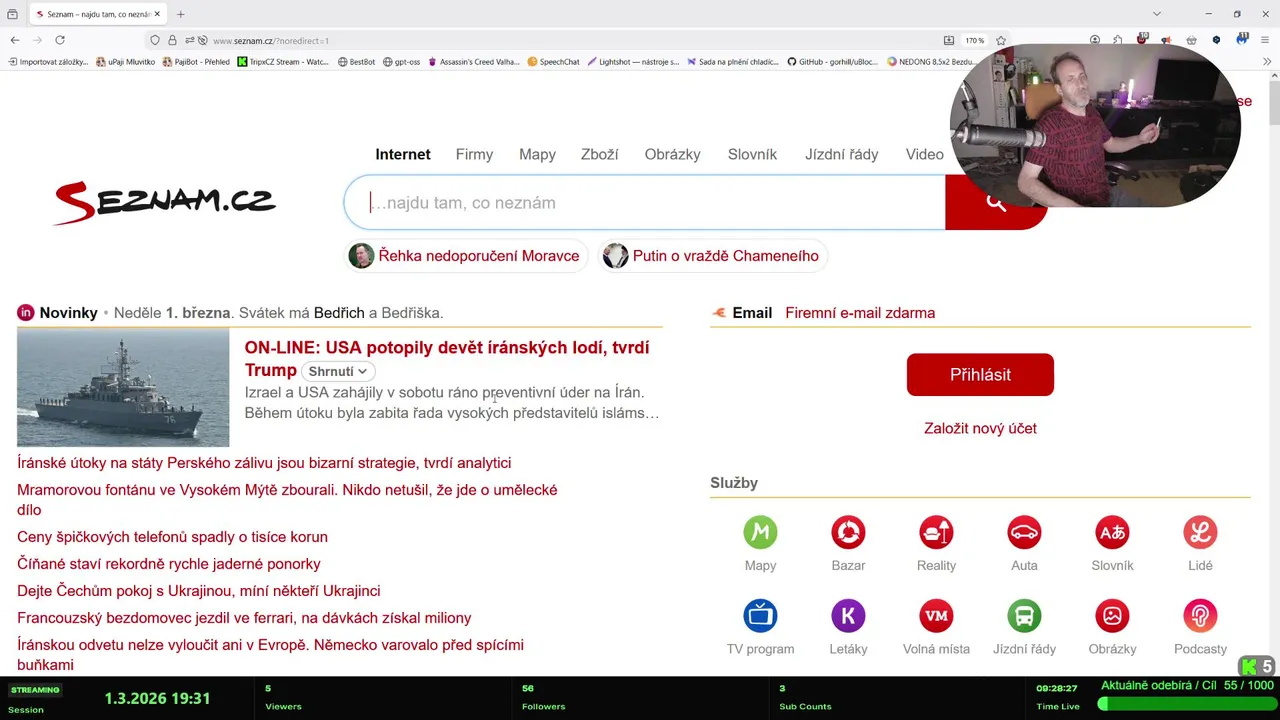
Task: Click the magnifier search button
Action: pyautogui.click(x=995, y=203)
